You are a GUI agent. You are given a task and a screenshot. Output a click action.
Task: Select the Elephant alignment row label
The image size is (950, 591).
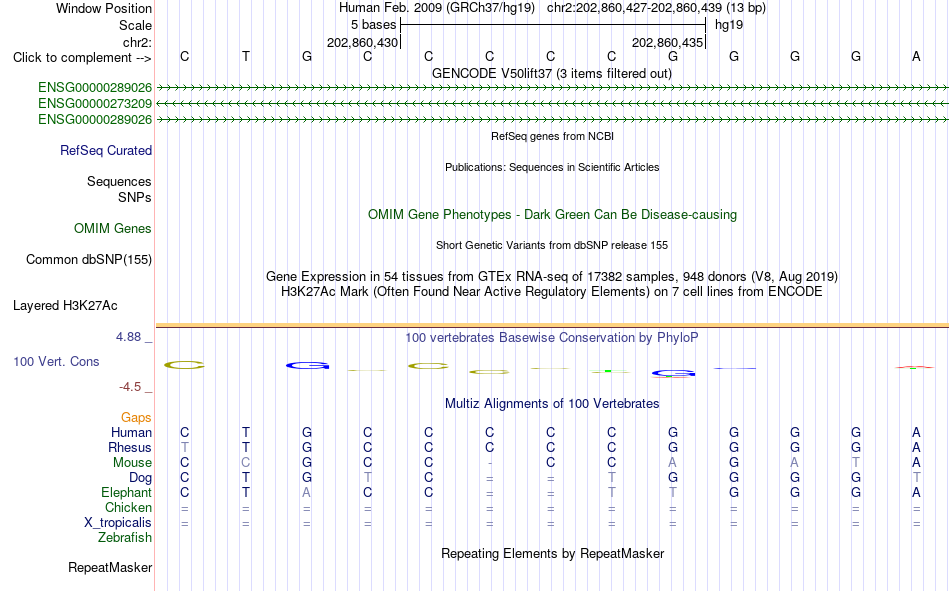coord(127,492)
